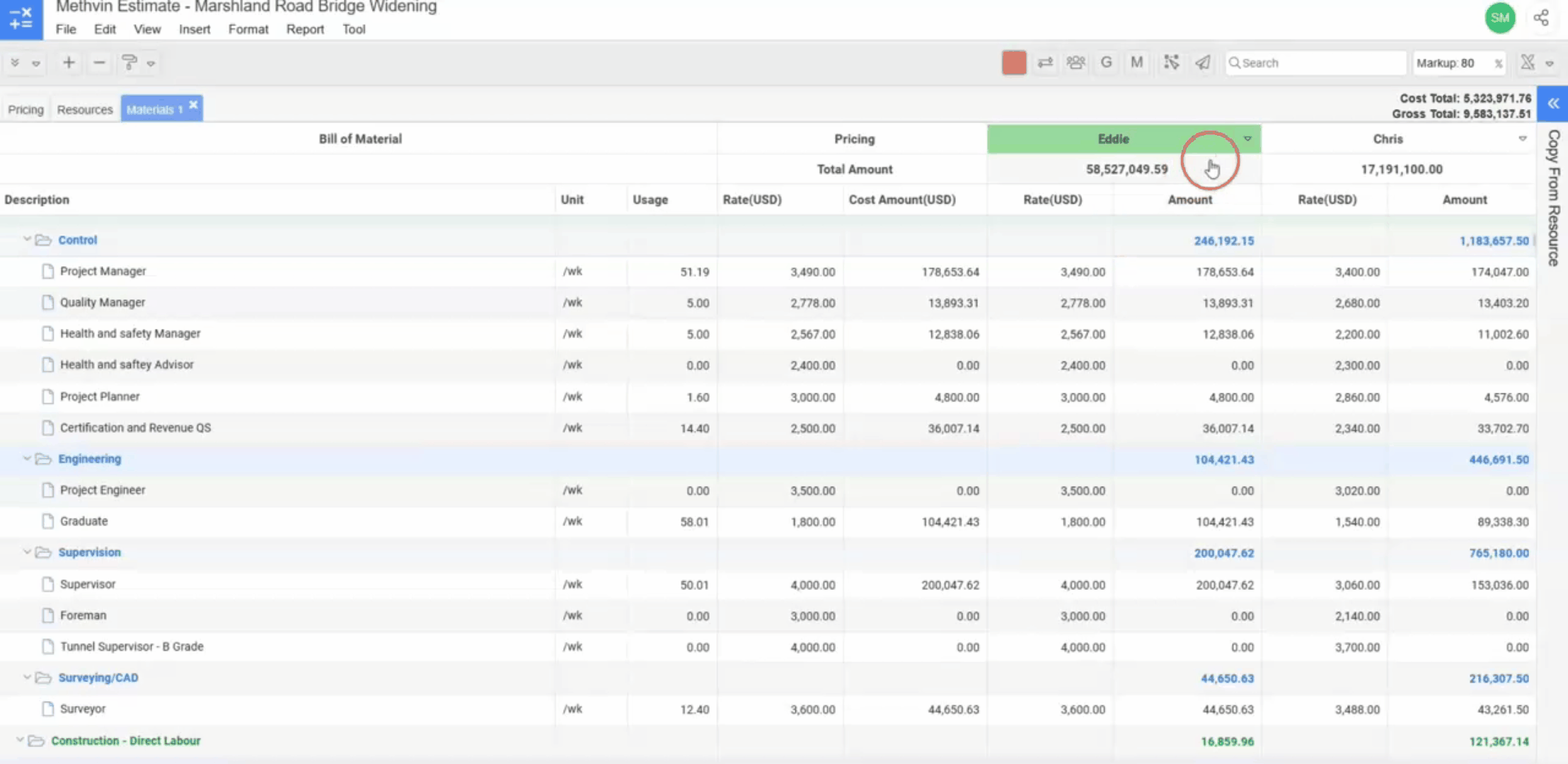1568x764 pixels.
Task: Click the plus add row icon
Action: tap(69, 63)
